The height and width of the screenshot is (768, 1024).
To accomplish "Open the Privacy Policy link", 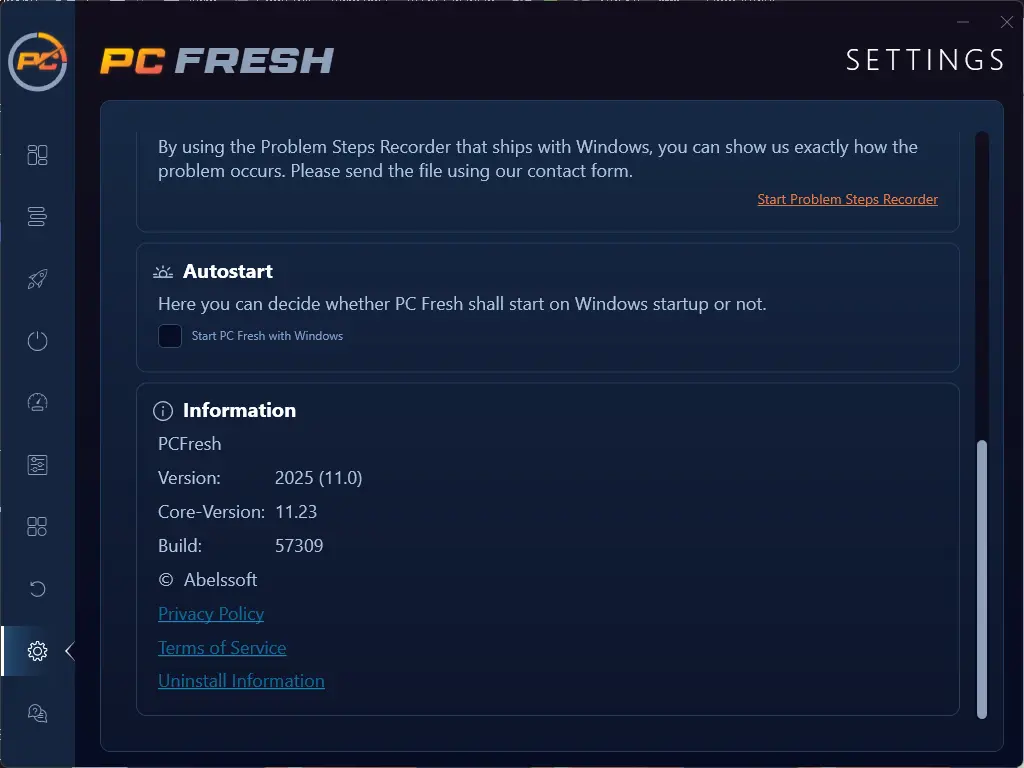I will click(211, 614).
